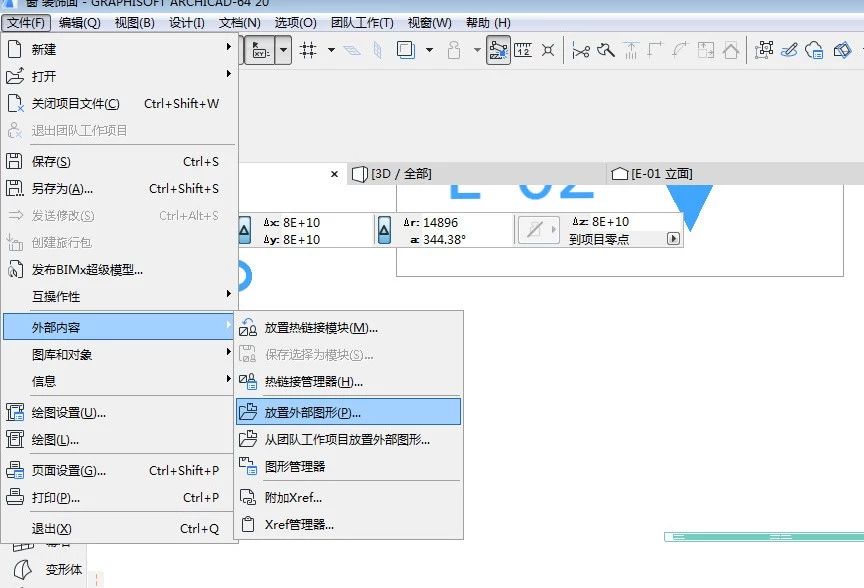This screenshot has width=864, height=588.
Task: Close the current tab with the x button
Action: [x=334, y=174]
